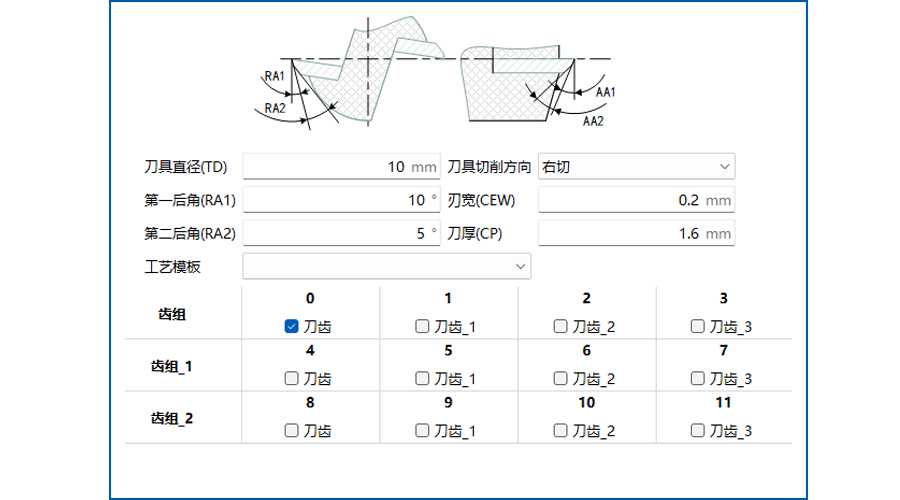Viewport: 900px width, 500px height.
Task: Enable 刀齿_1 under column 9
Action: tap(422, 431)
